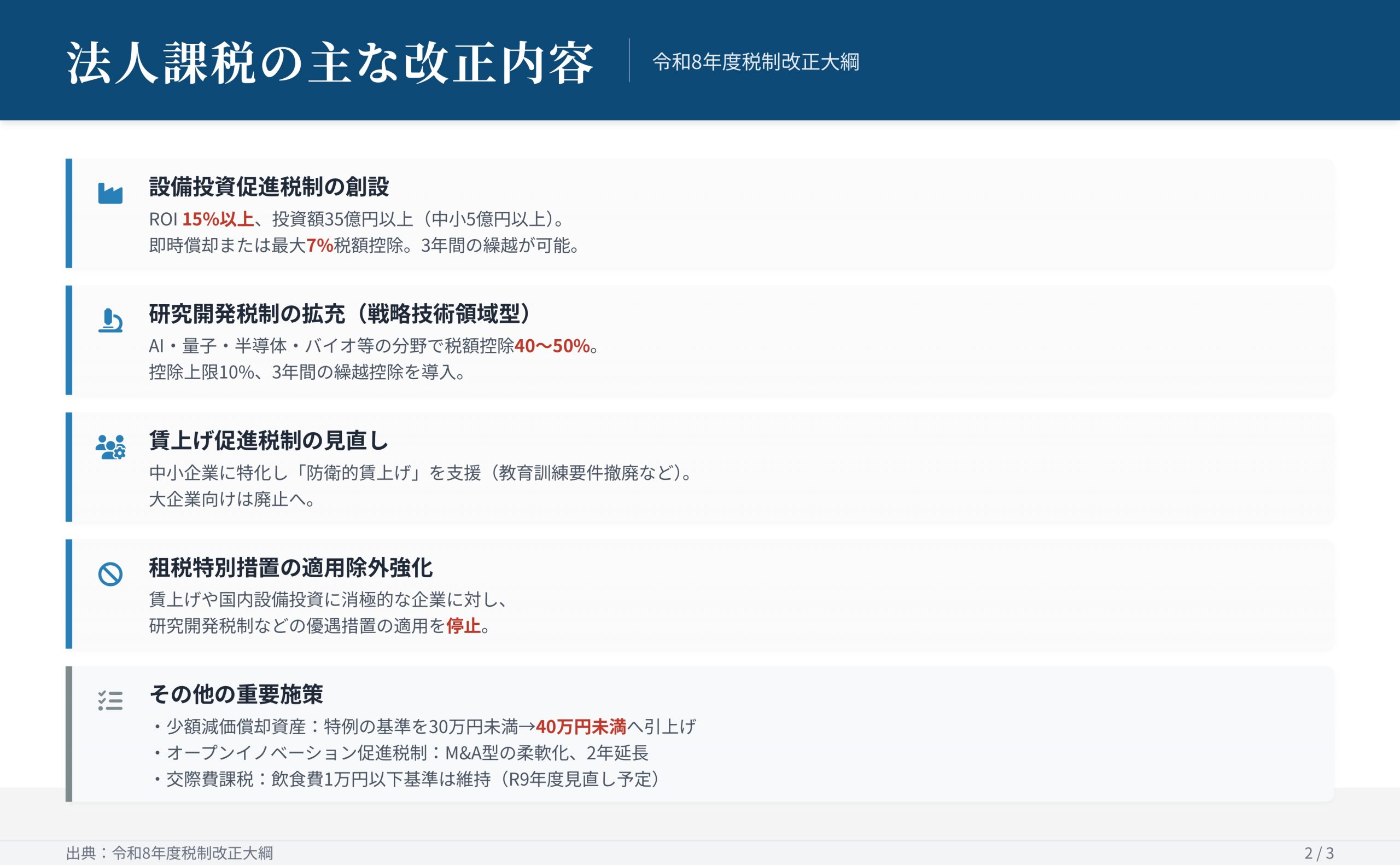The width and height of the screenshot is (1400, 865).
Task: Select the その他の重要施策 heading
Action: click(x=236, y=694)
